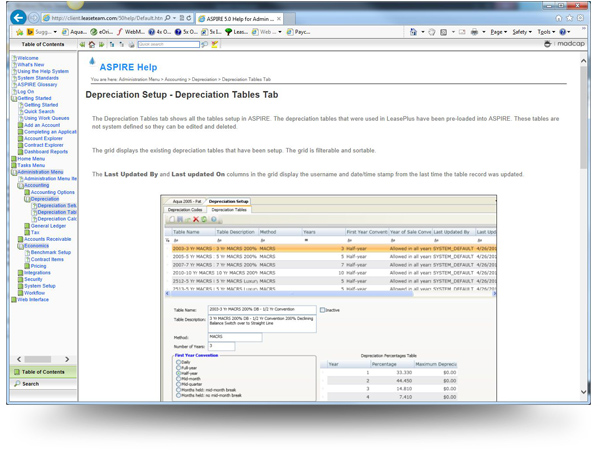Collapse the Accounting tree node
This screenshot has height=450, width=600.
coord(21,186)
